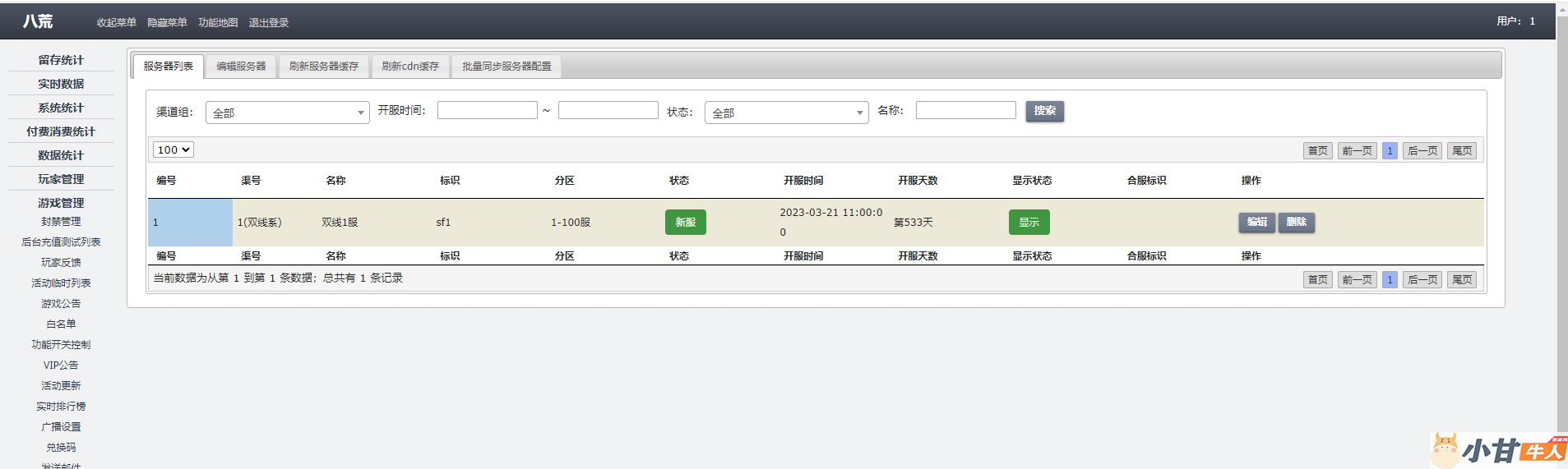
Task: Click the green 新服 status badge
Action: click(685, 223)
